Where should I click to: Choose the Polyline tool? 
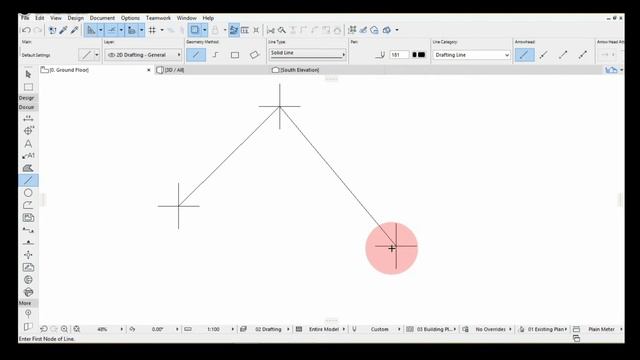28,205
